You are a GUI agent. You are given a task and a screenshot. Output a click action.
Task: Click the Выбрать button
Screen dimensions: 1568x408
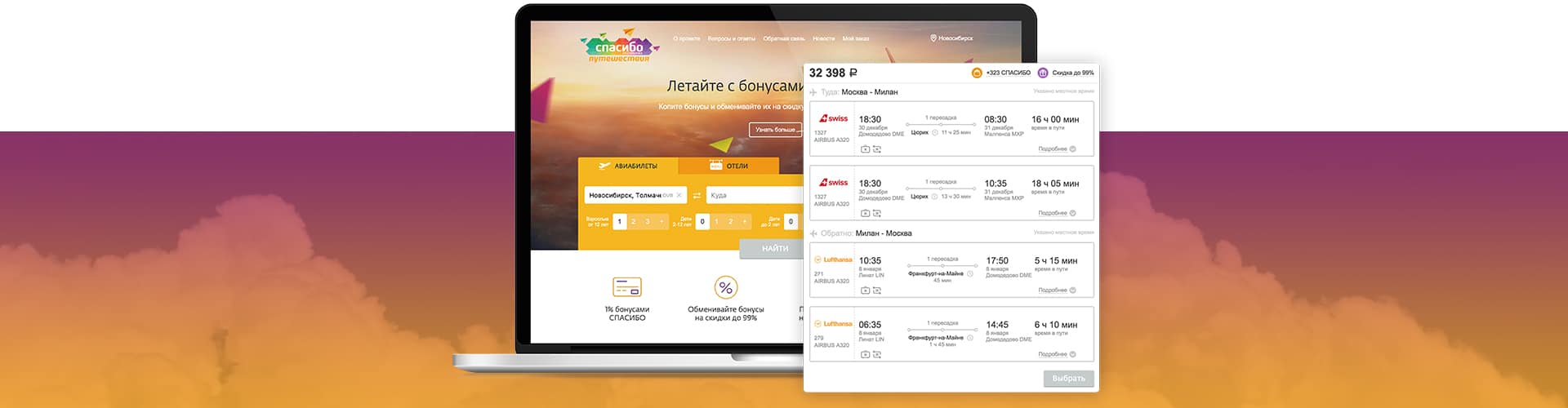coord(1068,379)
